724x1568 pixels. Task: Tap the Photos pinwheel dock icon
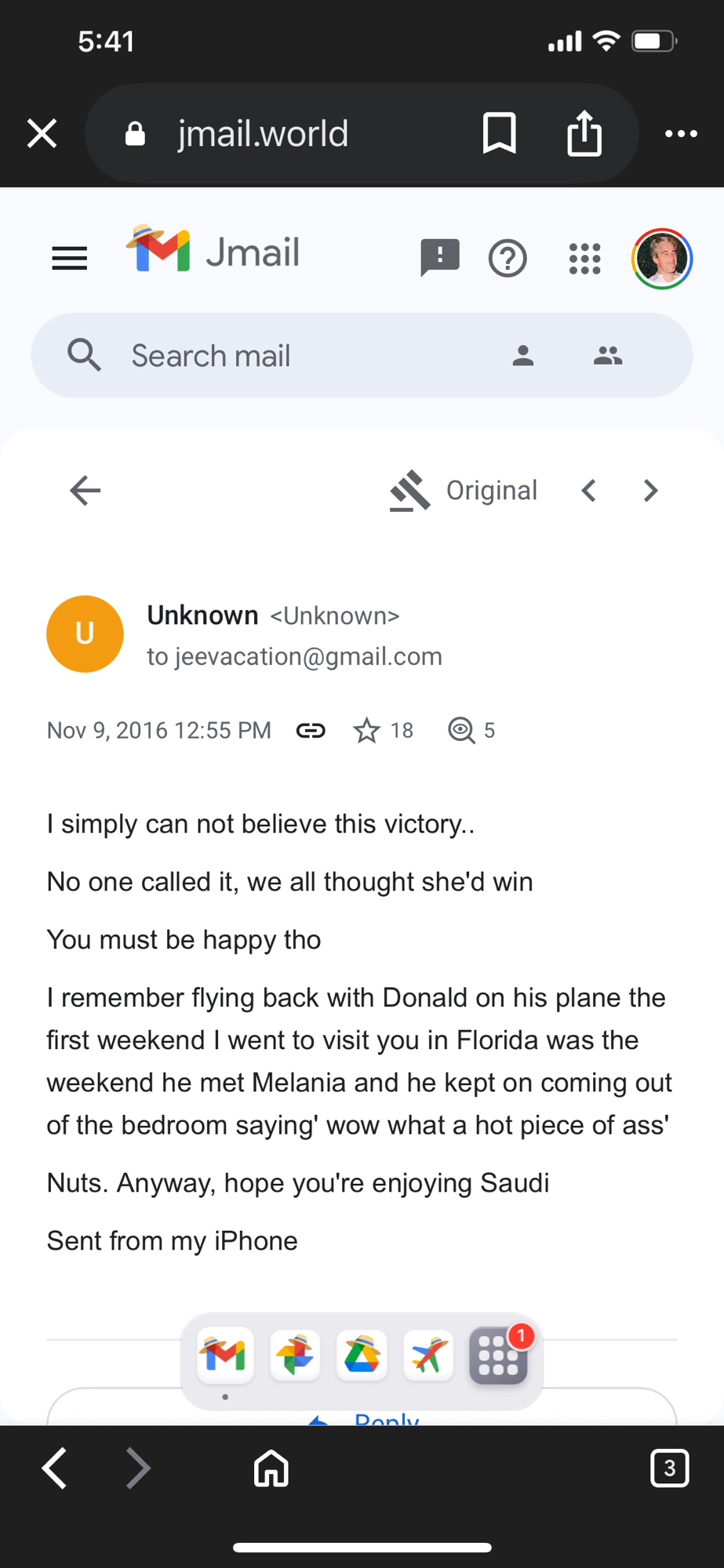(x=295, y=1354)
